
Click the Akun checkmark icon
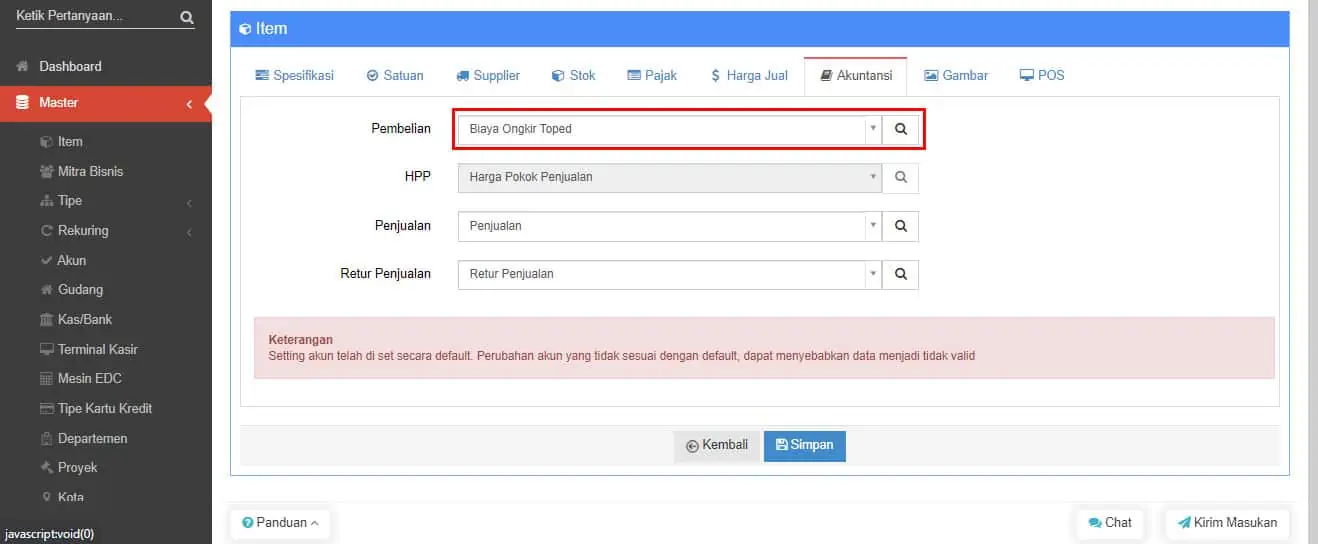coord(46,260)
